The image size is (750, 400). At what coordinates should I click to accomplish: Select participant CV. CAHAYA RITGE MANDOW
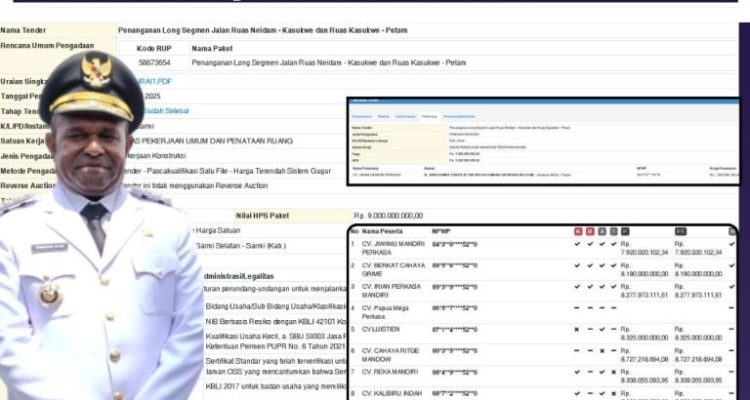coord(390,355)
